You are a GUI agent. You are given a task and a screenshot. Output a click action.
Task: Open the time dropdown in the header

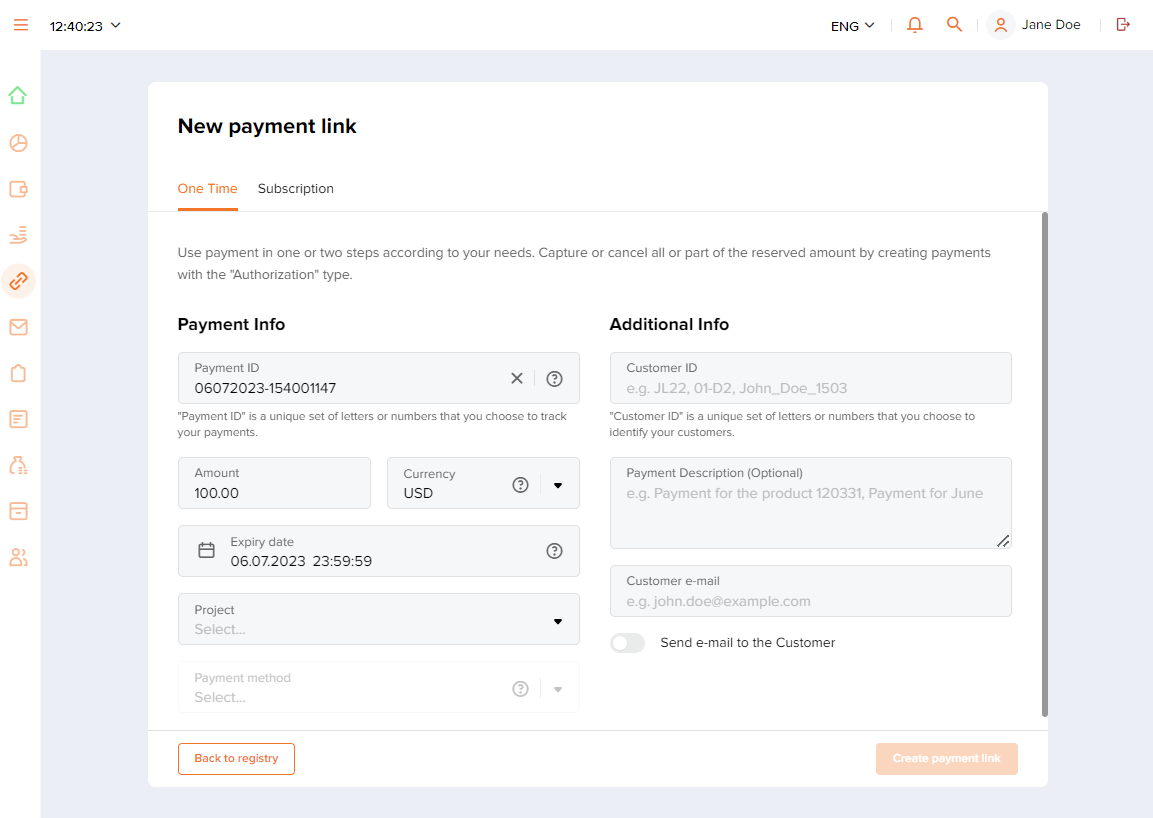(x=85, y=26)
